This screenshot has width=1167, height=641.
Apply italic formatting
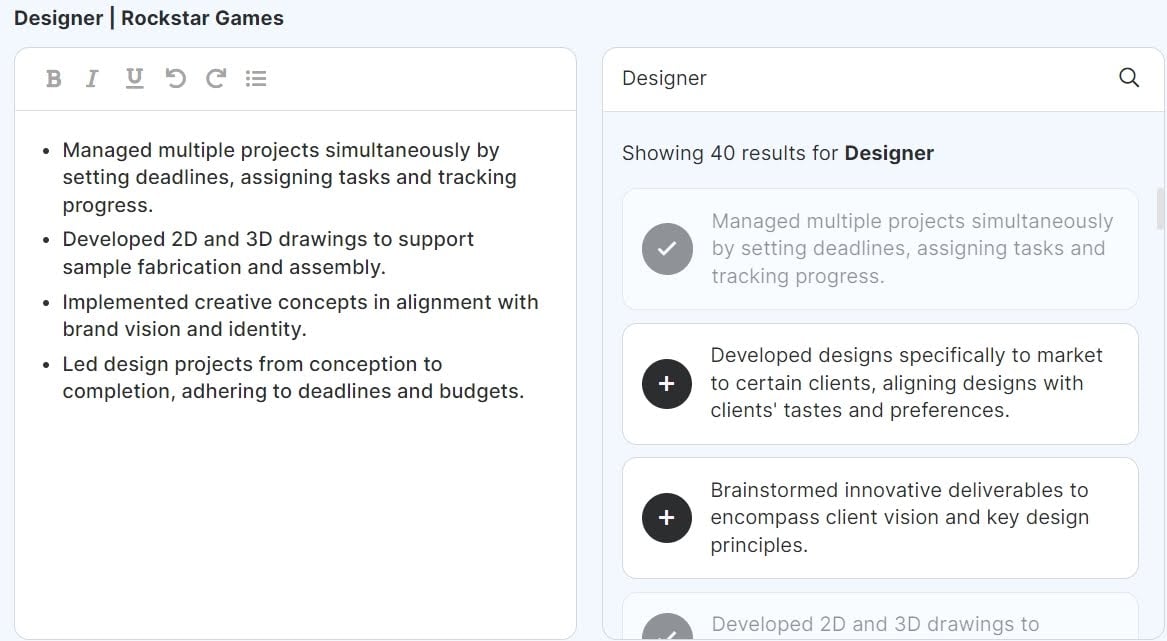tap(92, 78)
